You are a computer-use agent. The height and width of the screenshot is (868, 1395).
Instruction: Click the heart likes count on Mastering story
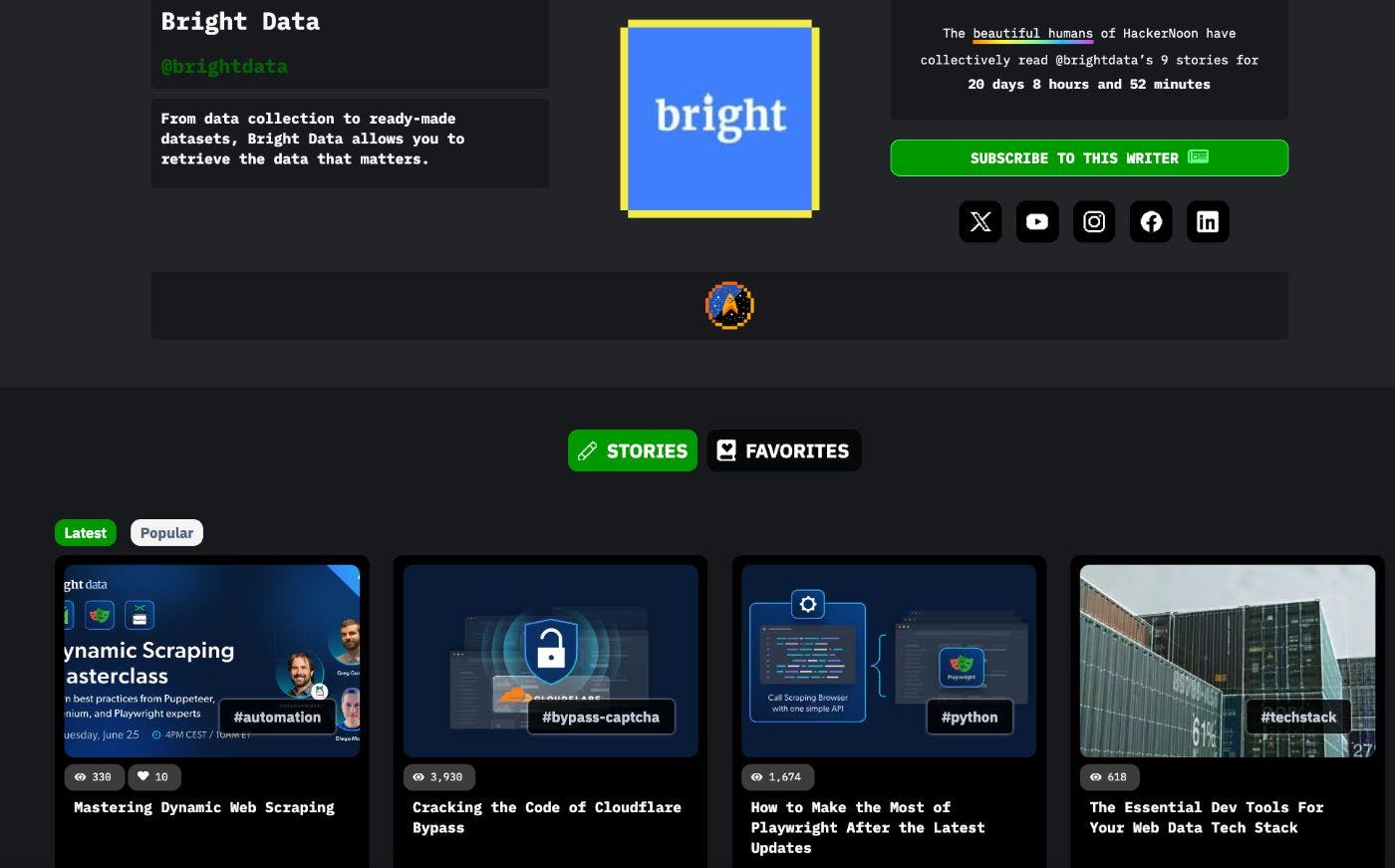click(x=153, y=776)
